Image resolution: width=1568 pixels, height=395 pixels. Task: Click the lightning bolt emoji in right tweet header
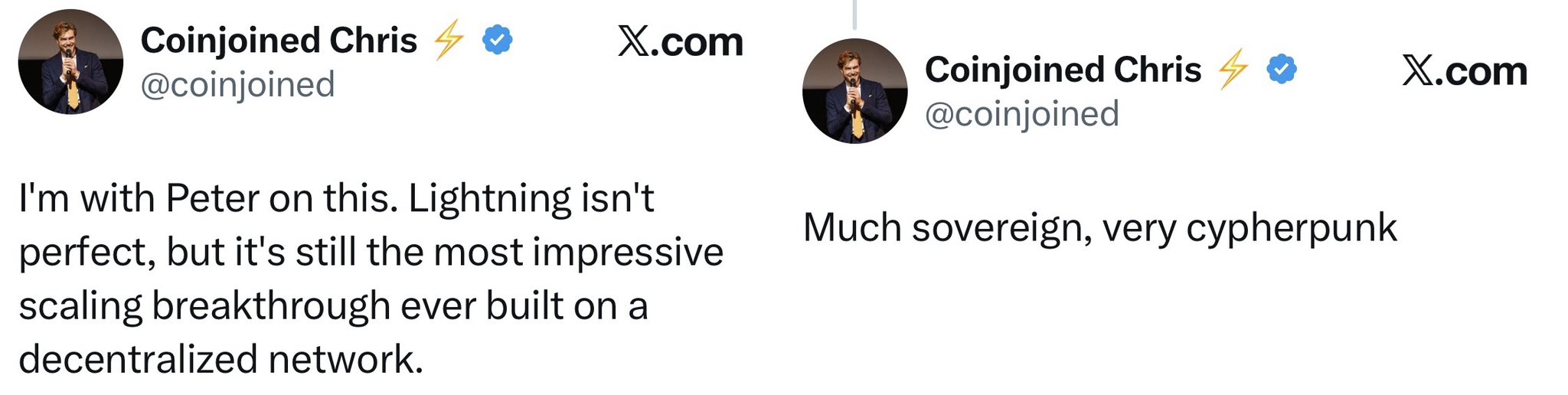(1233, 70)
